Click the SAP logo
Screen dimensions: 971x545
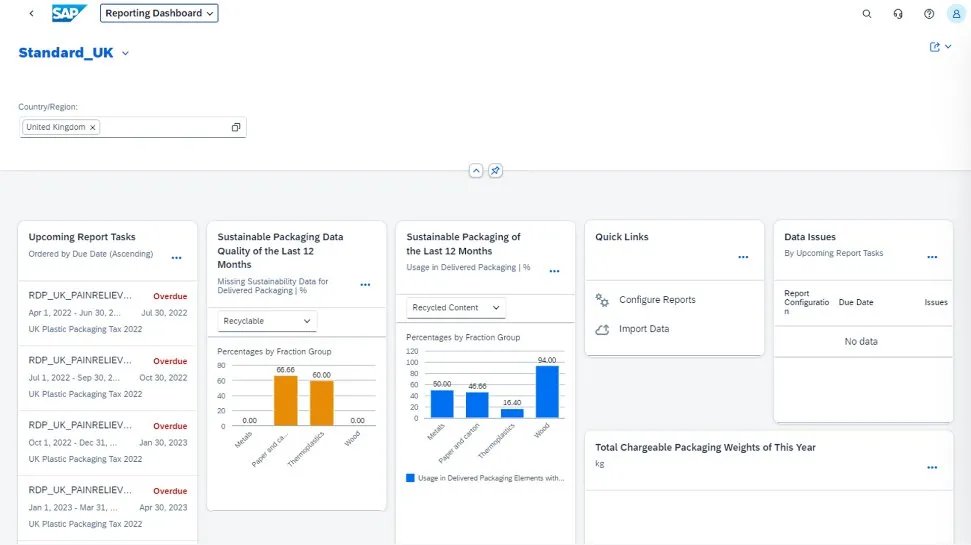point(69,14)
